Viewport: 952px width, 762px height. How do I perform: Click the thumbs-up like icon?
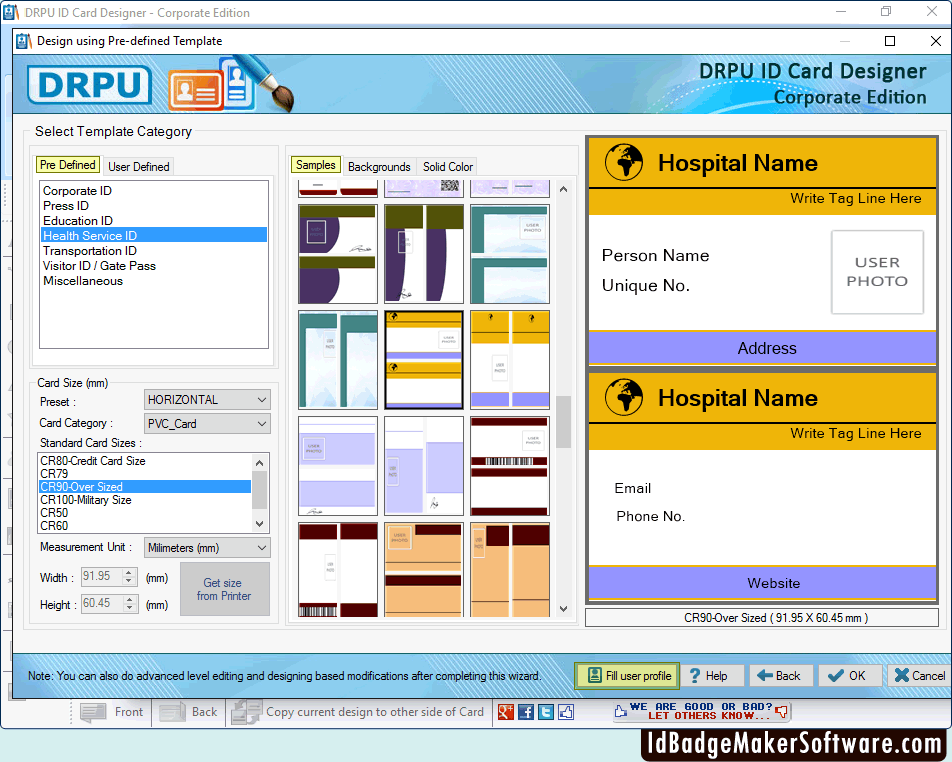pos(566,712)
